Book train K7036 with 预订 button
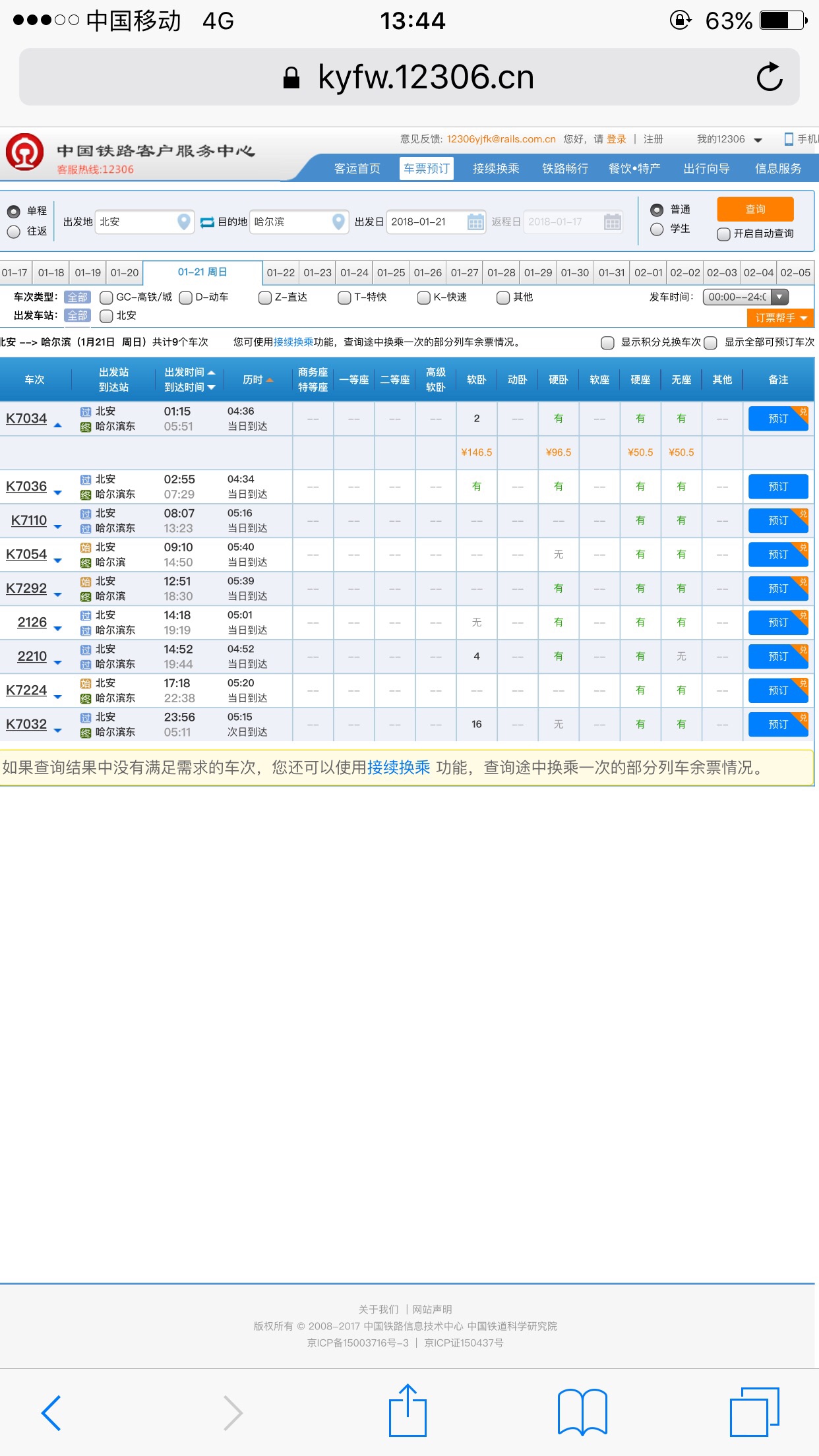Viewport: 819px width, 1456px height. tap(778, 487)
